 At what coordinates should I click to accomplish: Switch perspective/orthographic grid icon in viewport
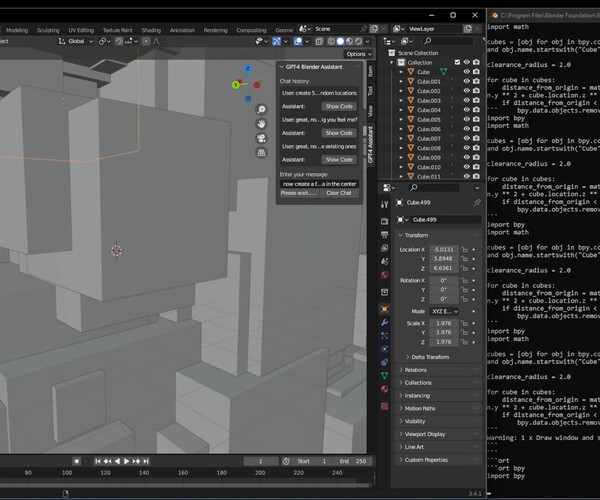click(x=261, y=153)
